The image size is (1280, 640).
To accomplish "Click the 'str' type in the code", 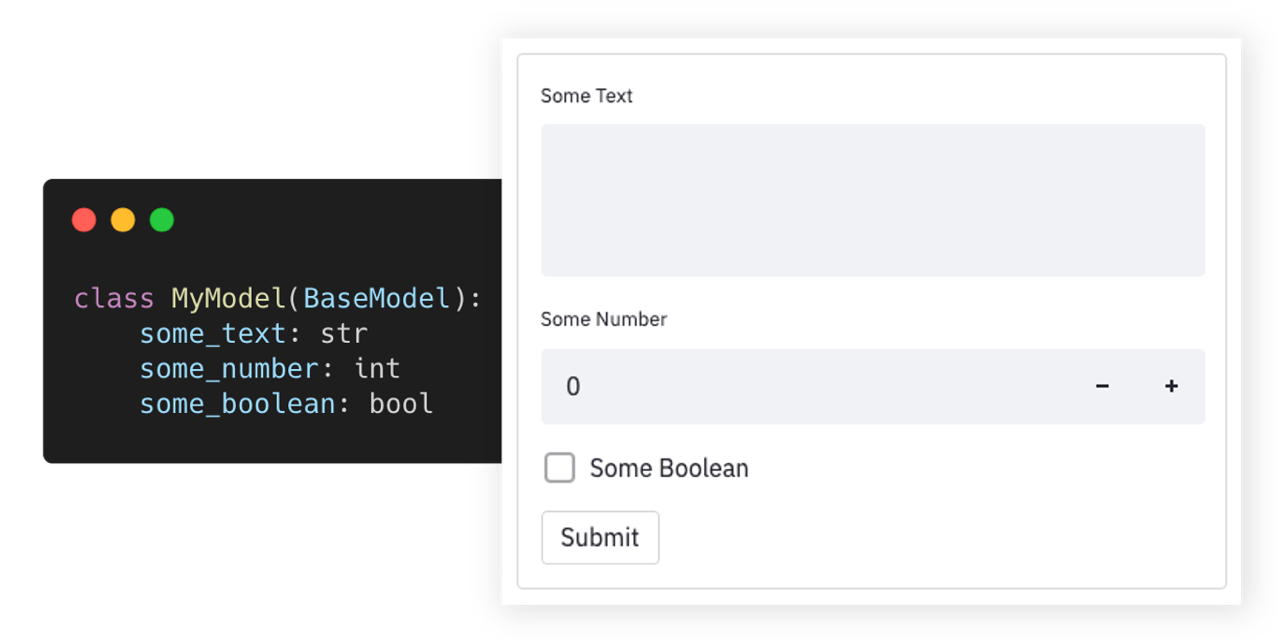I will [344, 334].
